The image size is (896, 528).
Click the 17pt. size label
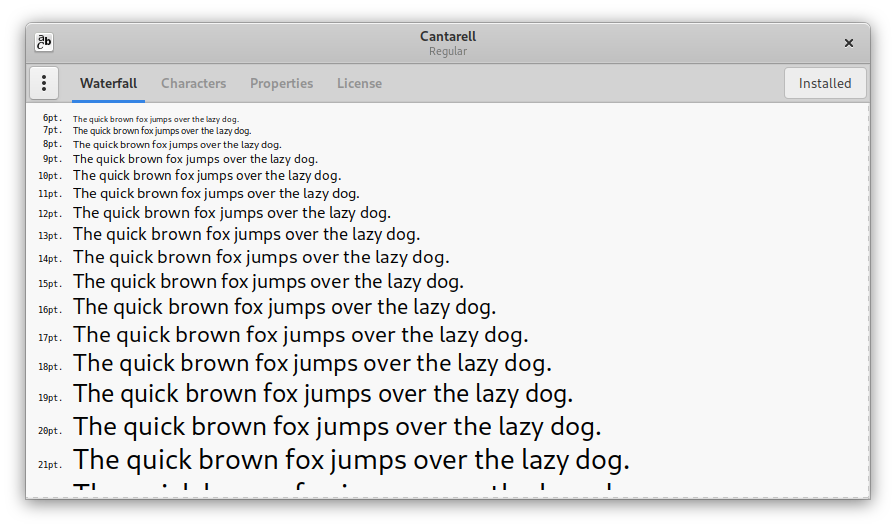(49, 337)
